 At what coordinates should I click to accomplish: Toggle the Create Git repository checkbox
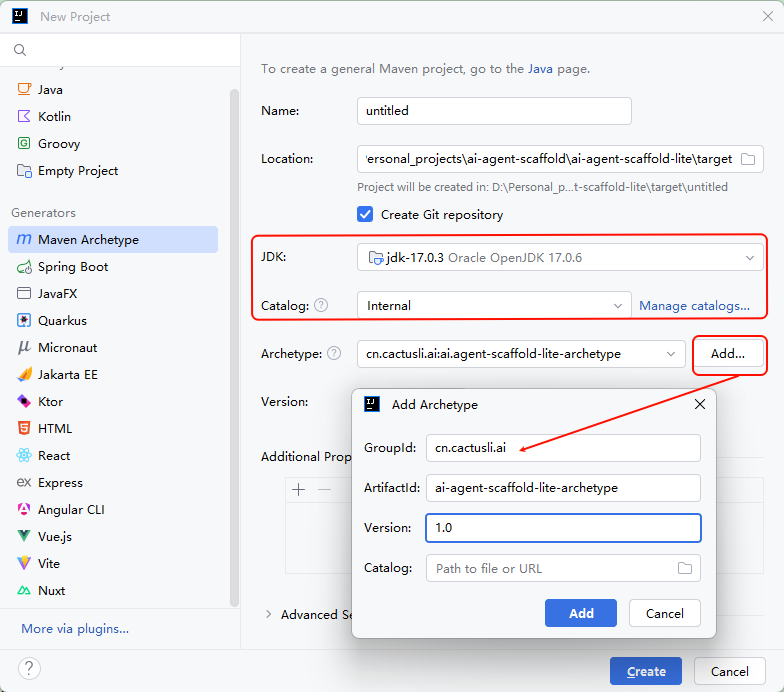(x=365, y=214)
